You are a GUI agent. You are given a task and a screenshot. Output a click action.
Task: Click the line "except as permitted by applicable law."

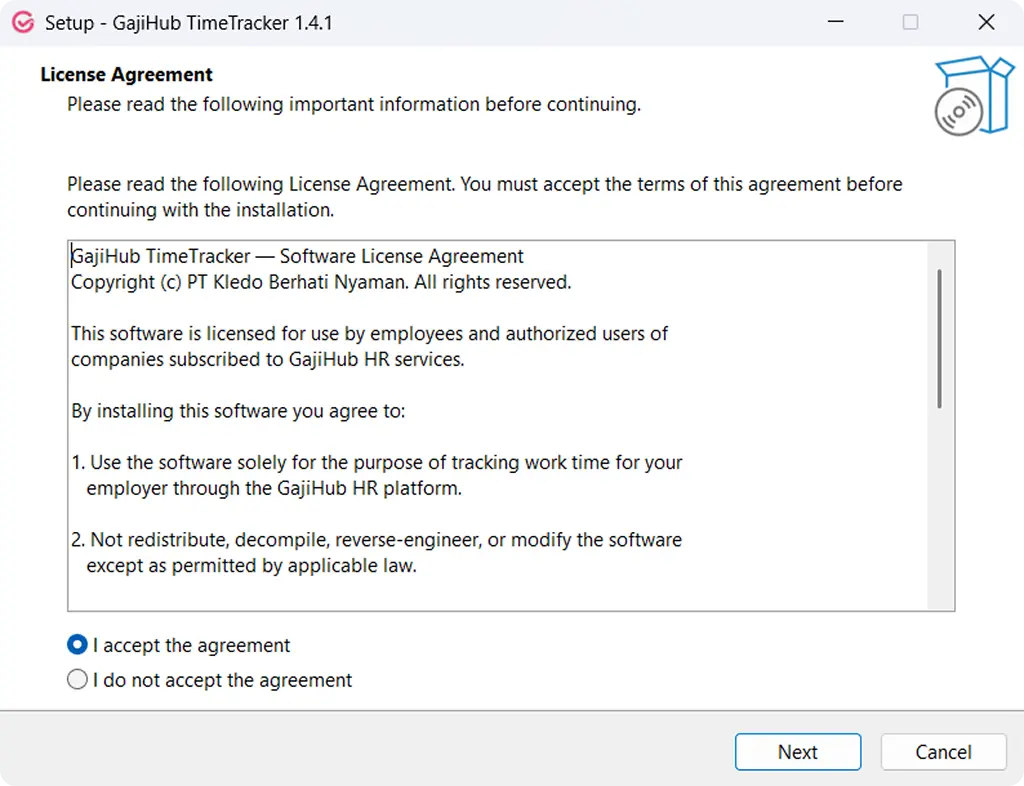(251, 565)
